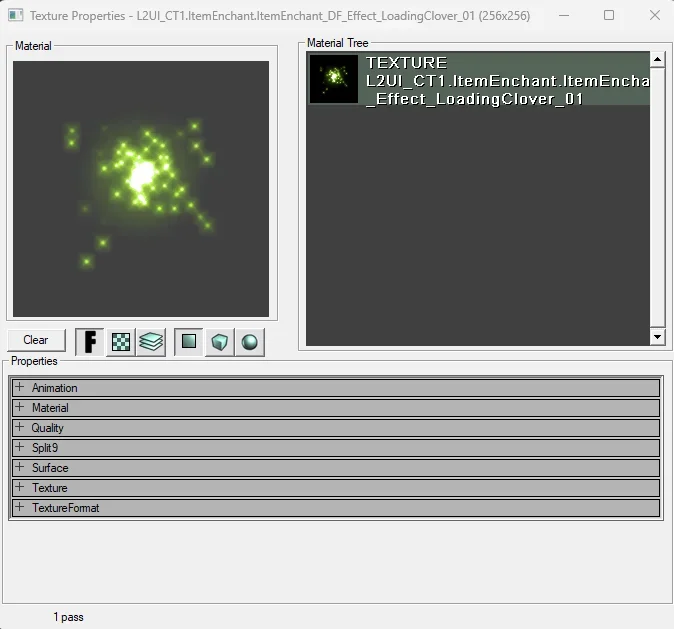Viewport: 674px width, 629px height.
Task: Toggle the checkerboard background icon
Action: 121,342
